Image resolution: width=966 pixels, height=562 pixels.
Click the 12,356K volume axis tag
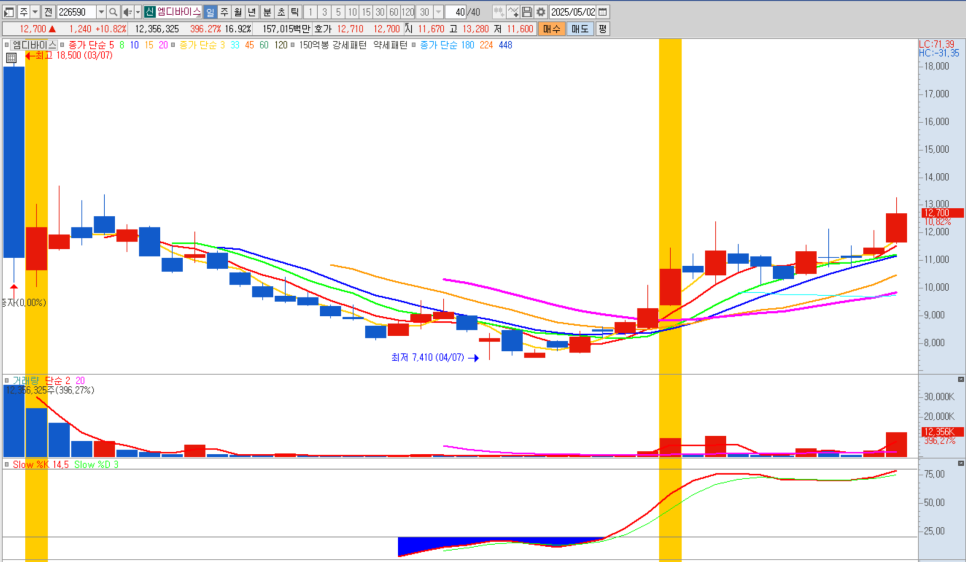942,431
